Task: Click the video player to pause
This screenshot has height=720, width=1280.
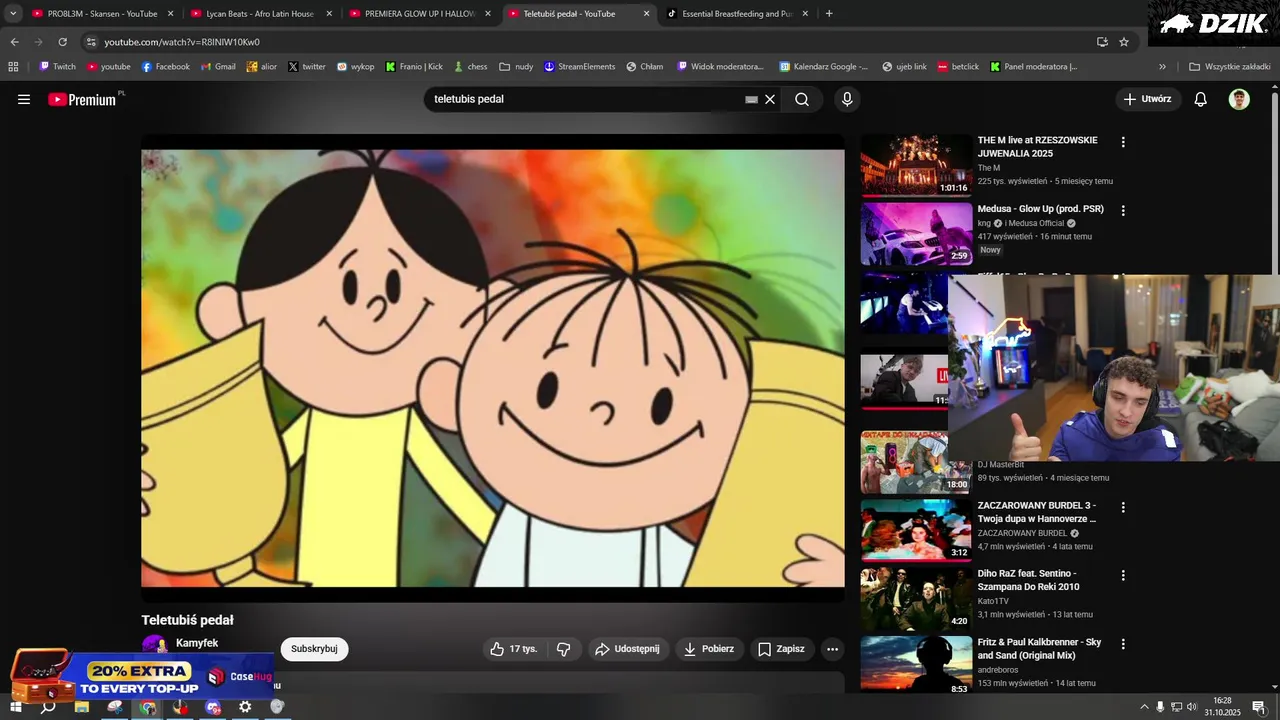Action: click(x=493, y=368)
